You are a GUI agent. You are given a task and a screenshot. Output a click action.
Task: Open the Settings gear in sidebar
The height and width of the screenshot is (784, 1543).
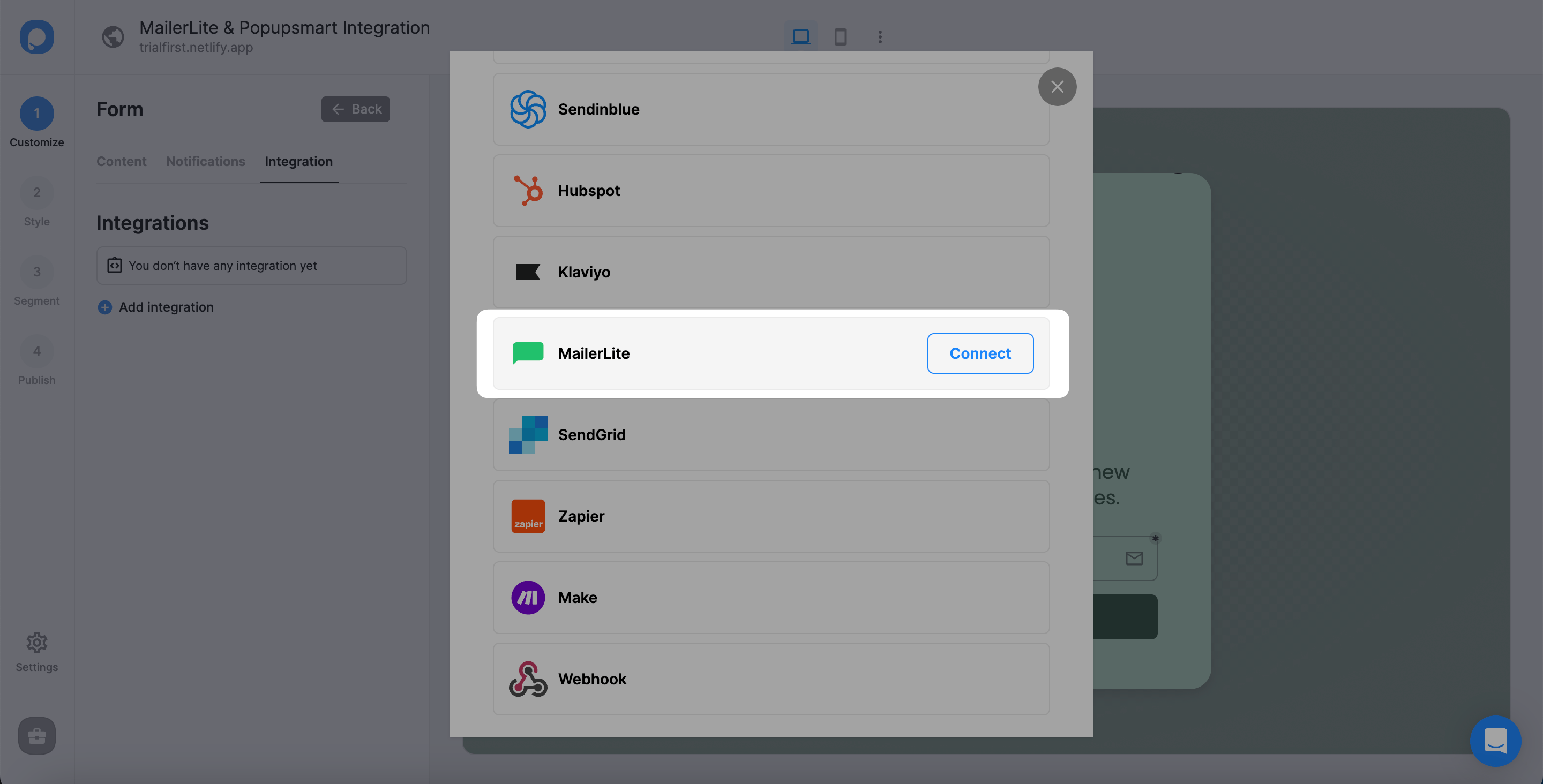[36, 643]
